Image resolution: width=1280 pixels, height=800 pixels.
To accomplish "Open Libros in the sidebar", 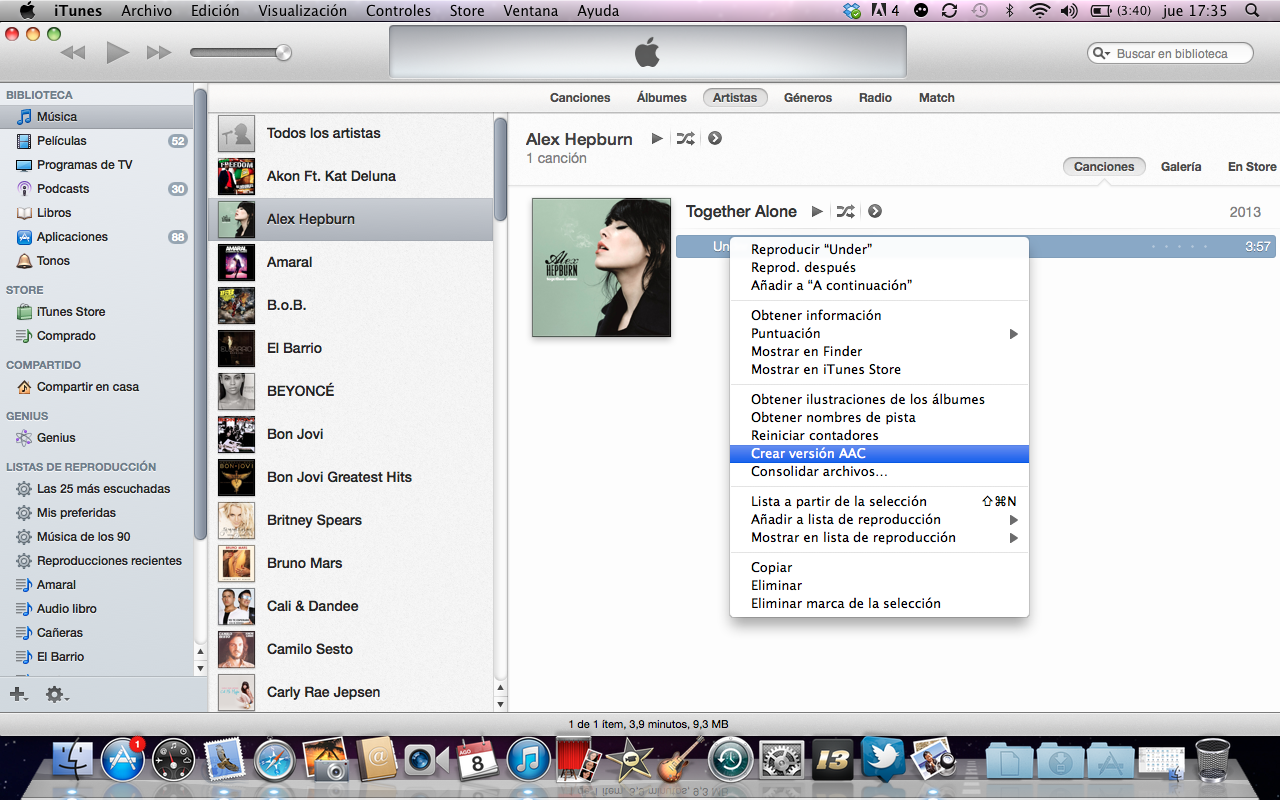I will (97, 213).
